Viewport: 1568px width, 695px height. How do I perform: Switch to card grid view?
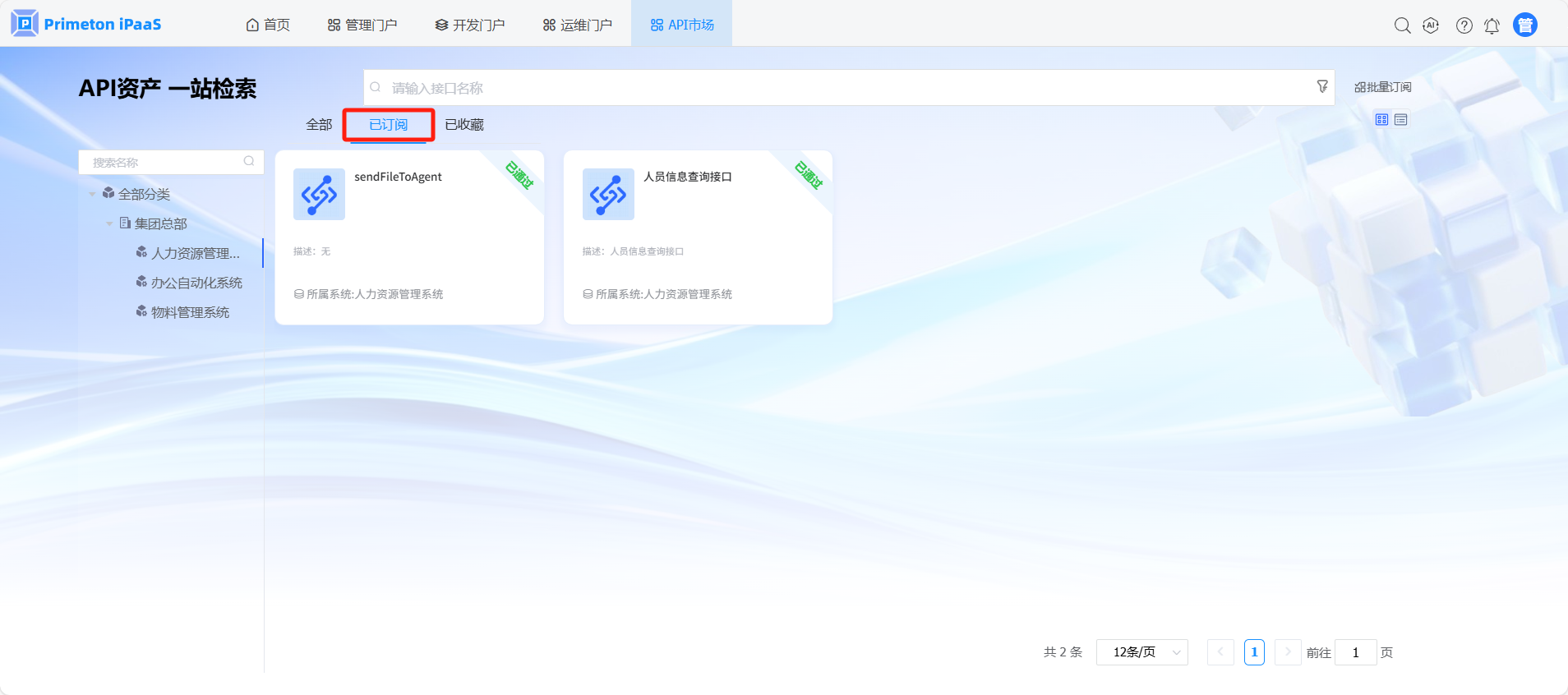tap(1381, 120)
